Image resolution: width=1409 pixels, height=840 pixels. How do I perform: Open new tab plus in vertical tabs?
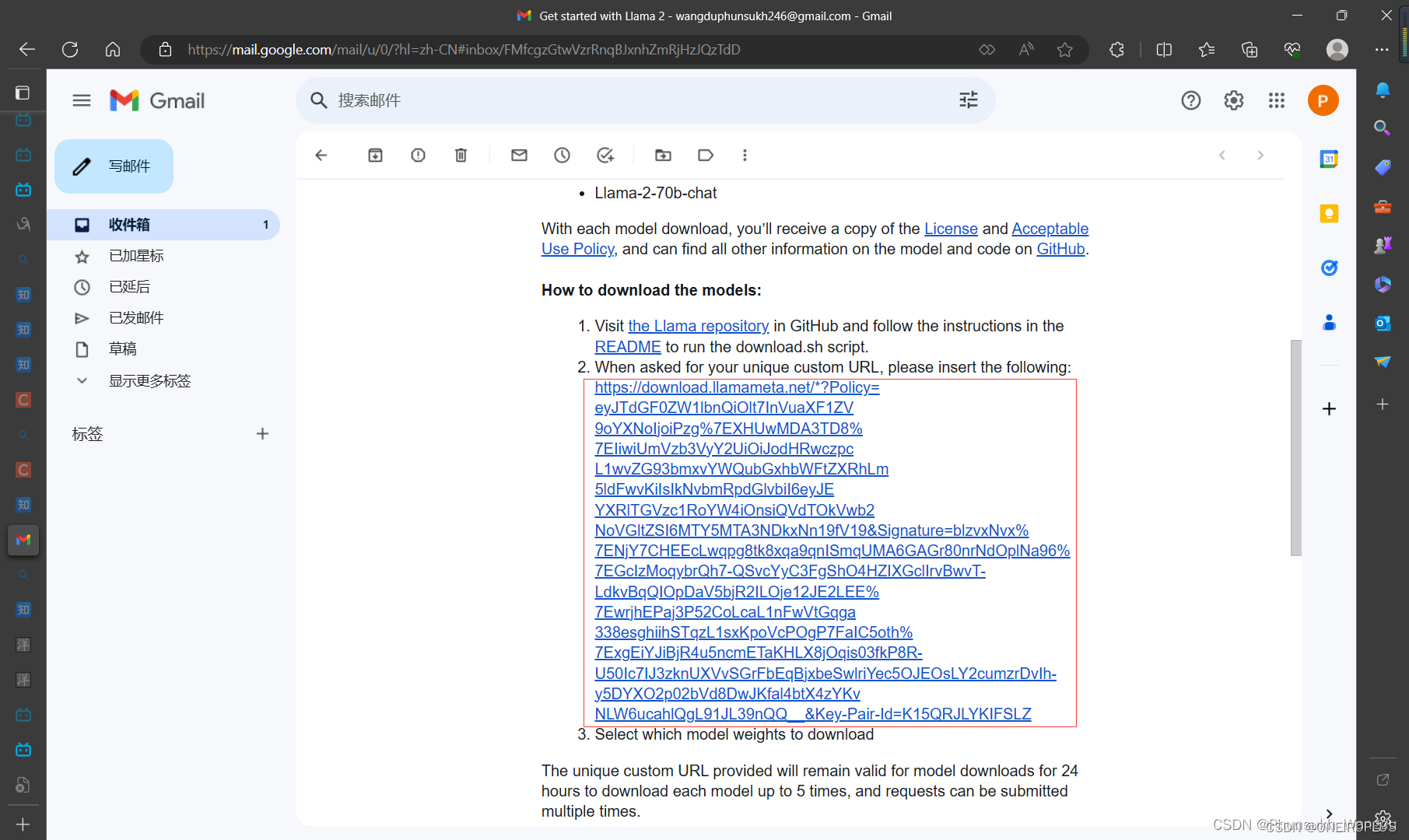coord(23,824)
